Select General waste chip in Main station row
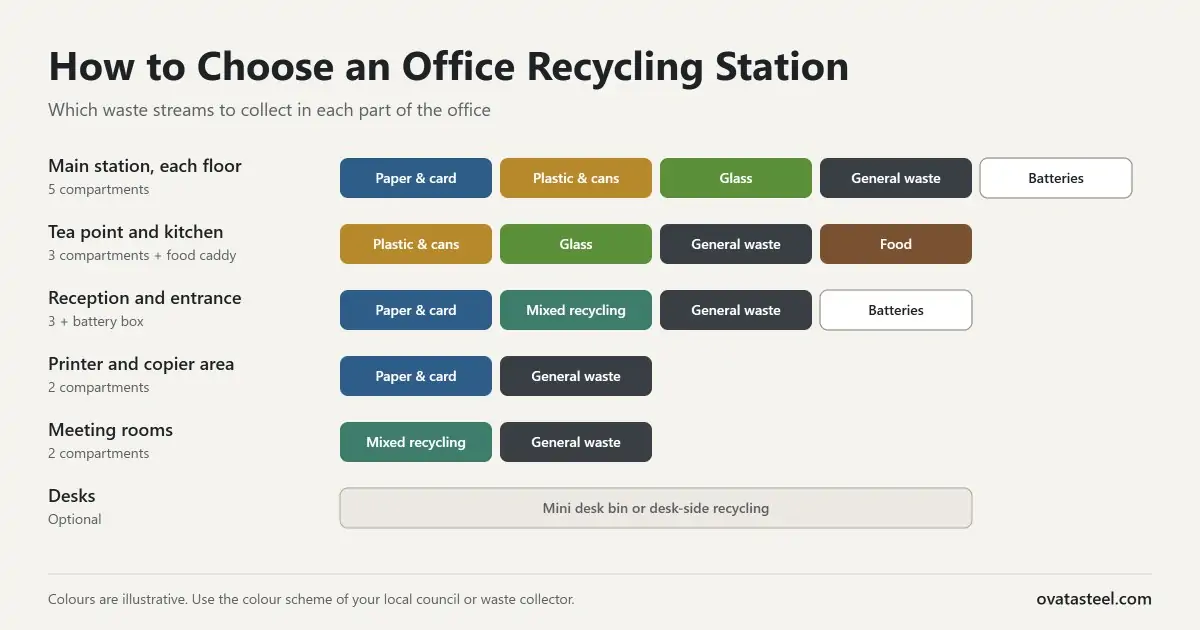This screenshot has width=1200, height=630. point(896,178)
